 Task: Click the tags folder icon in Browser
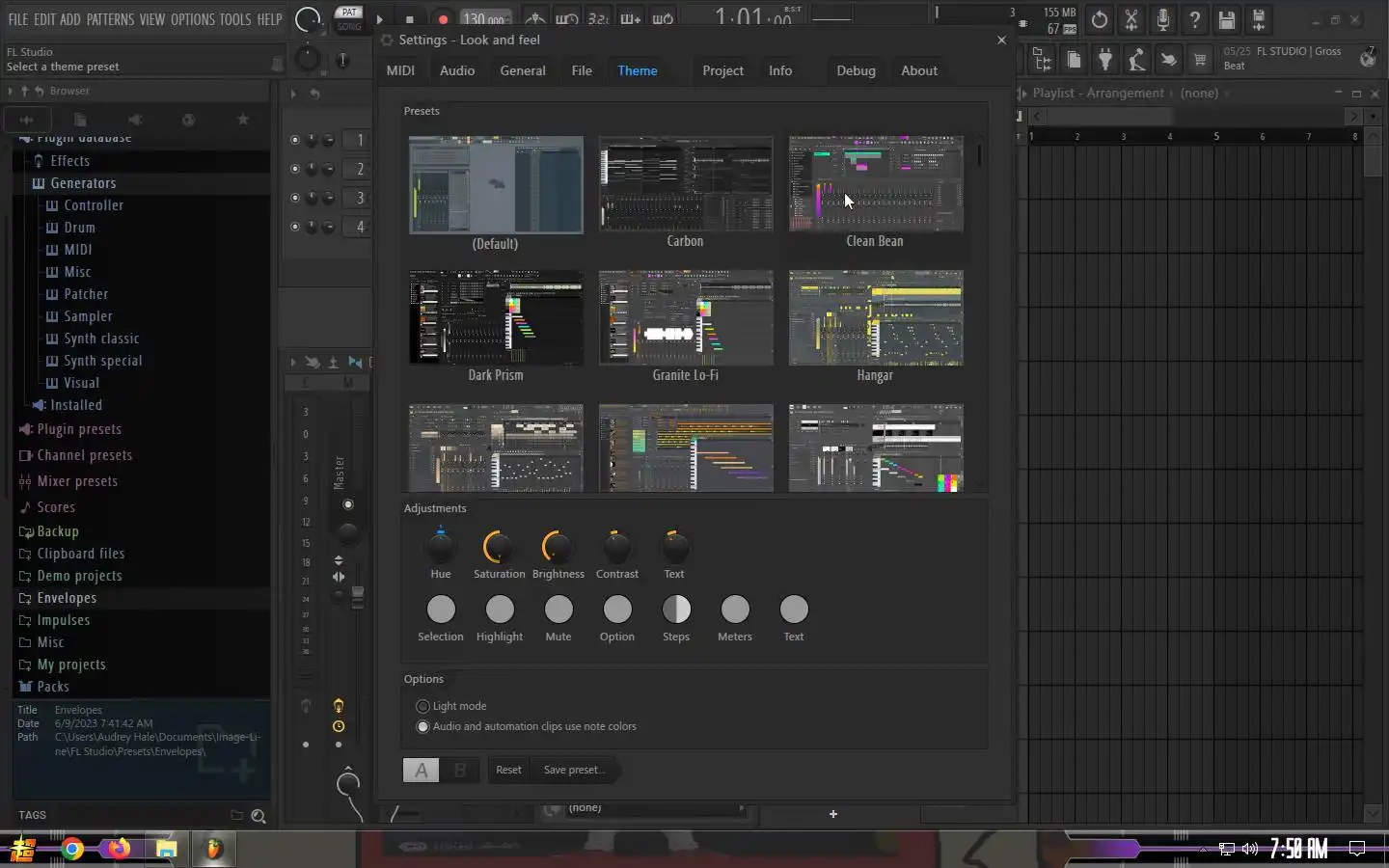[236, 815]
